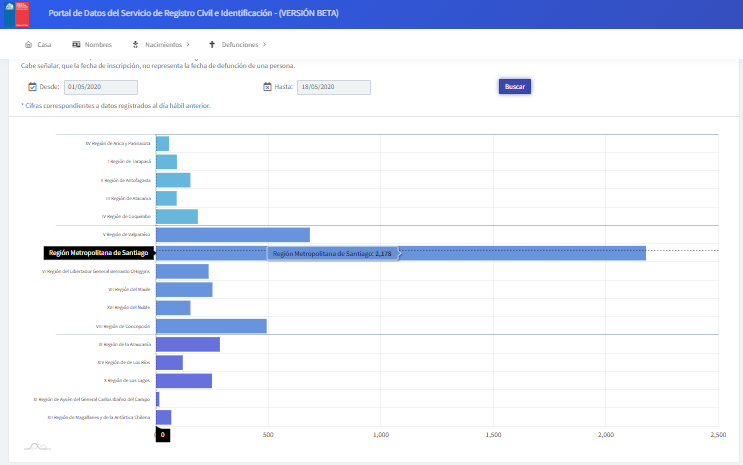Click the cross icon beside Defunciones
Viewport: 743px width, 465px height.
coord(212,45)
